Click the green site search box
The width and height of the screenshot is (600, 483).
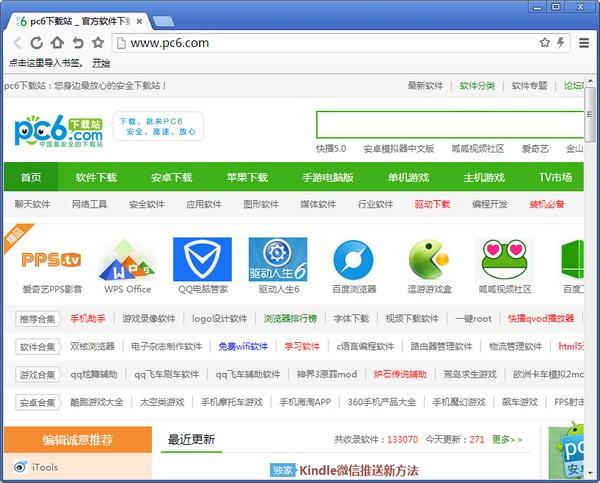coord(450,125)
